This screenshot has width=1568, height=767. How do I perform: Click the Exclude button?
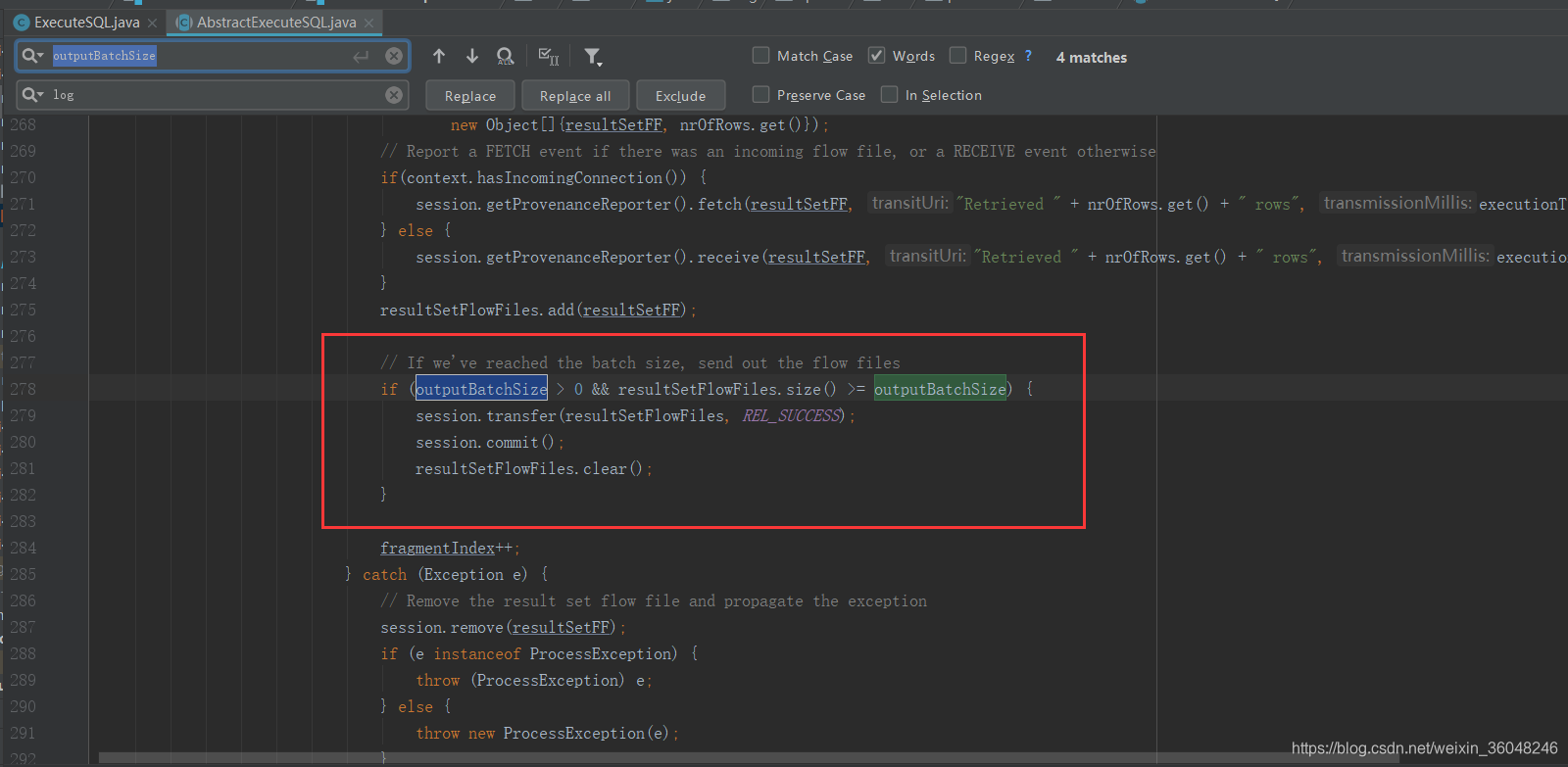pos(681,95)
